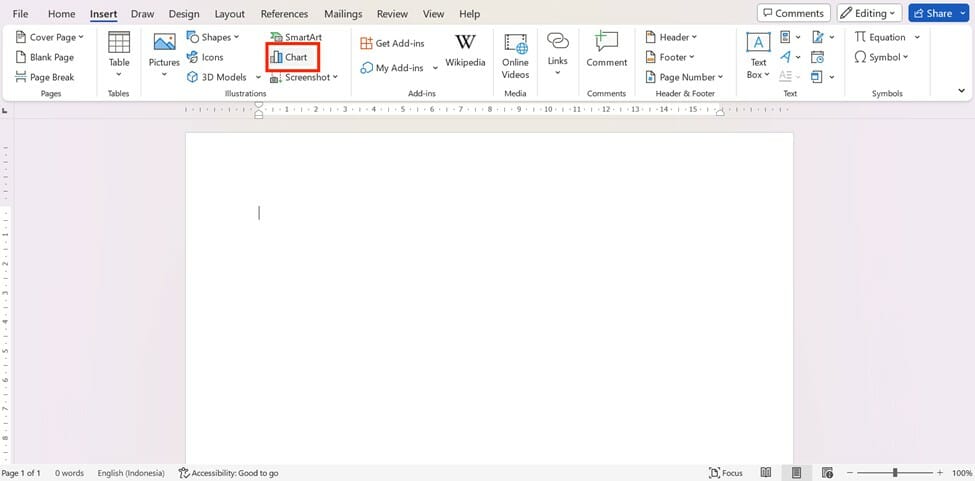Screen dimensions: 975x481
Task: Click the 100% zoom level
Action: pyautogui.click(x=961, y=473)
